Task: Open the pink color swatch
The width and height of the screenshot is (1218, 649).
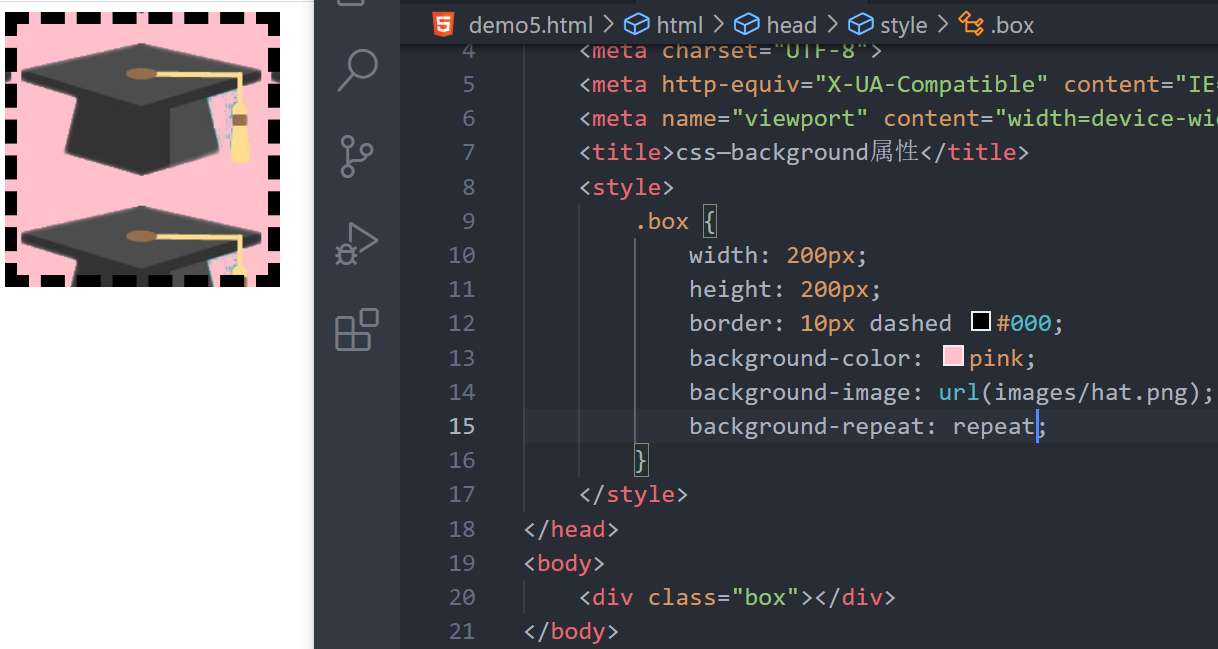Action: (x=953, y=356)
